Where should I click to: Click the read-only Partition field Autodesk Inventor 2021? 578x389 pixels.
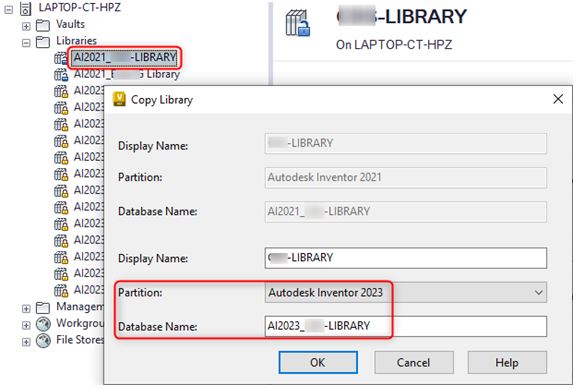[x=405, y=177]
